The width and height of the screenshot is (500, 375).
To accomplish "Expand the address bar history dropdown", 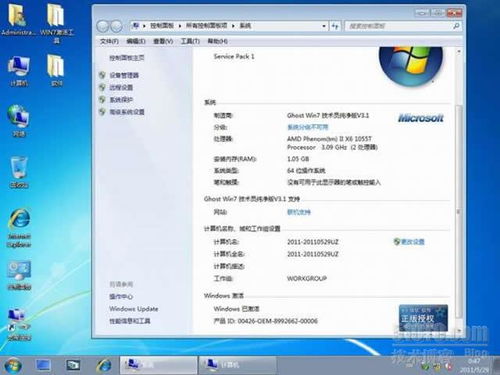I will pyautogui.click(x=324, y=26).
